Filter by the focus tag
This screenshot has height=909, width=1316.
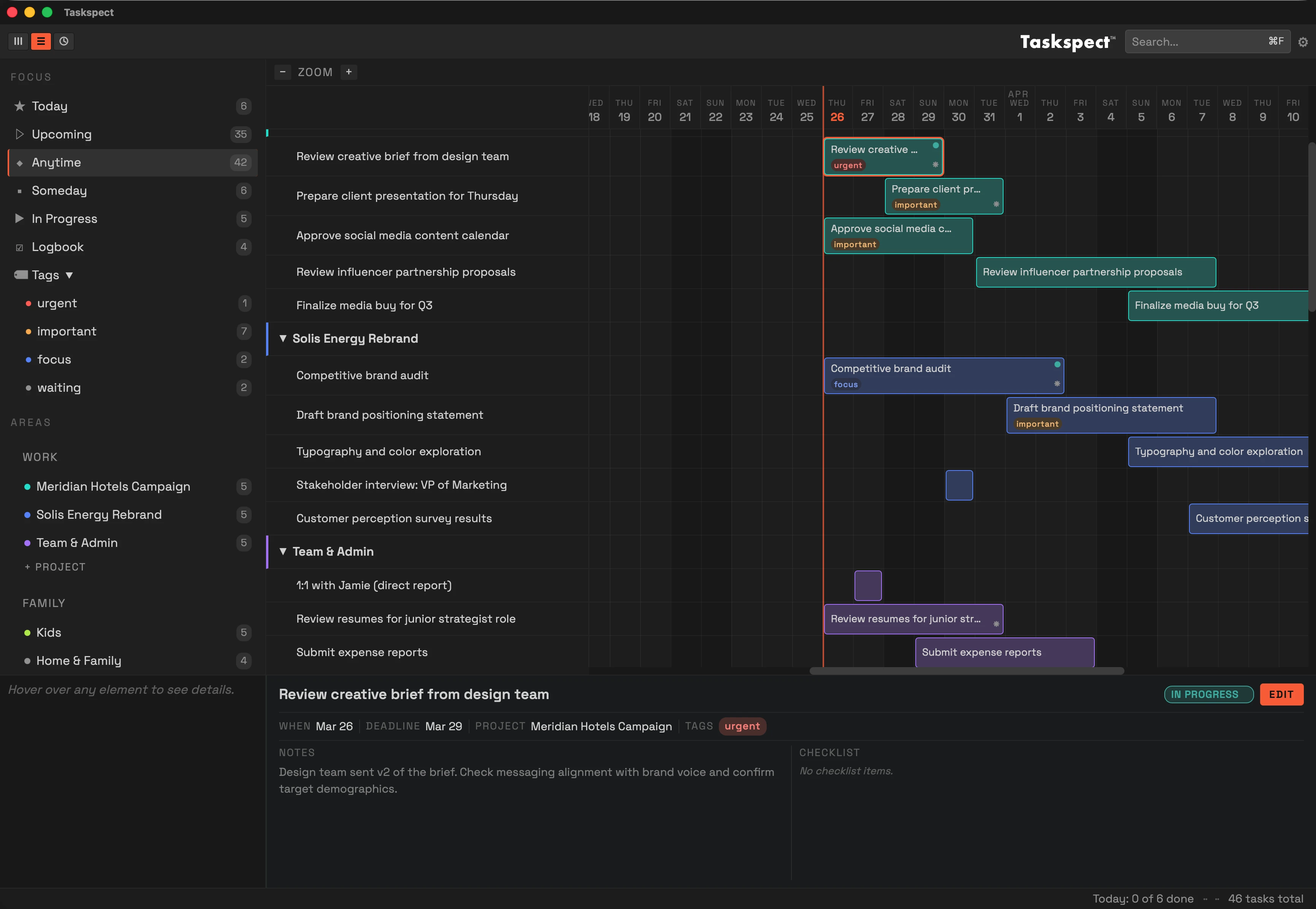(133, 359)
